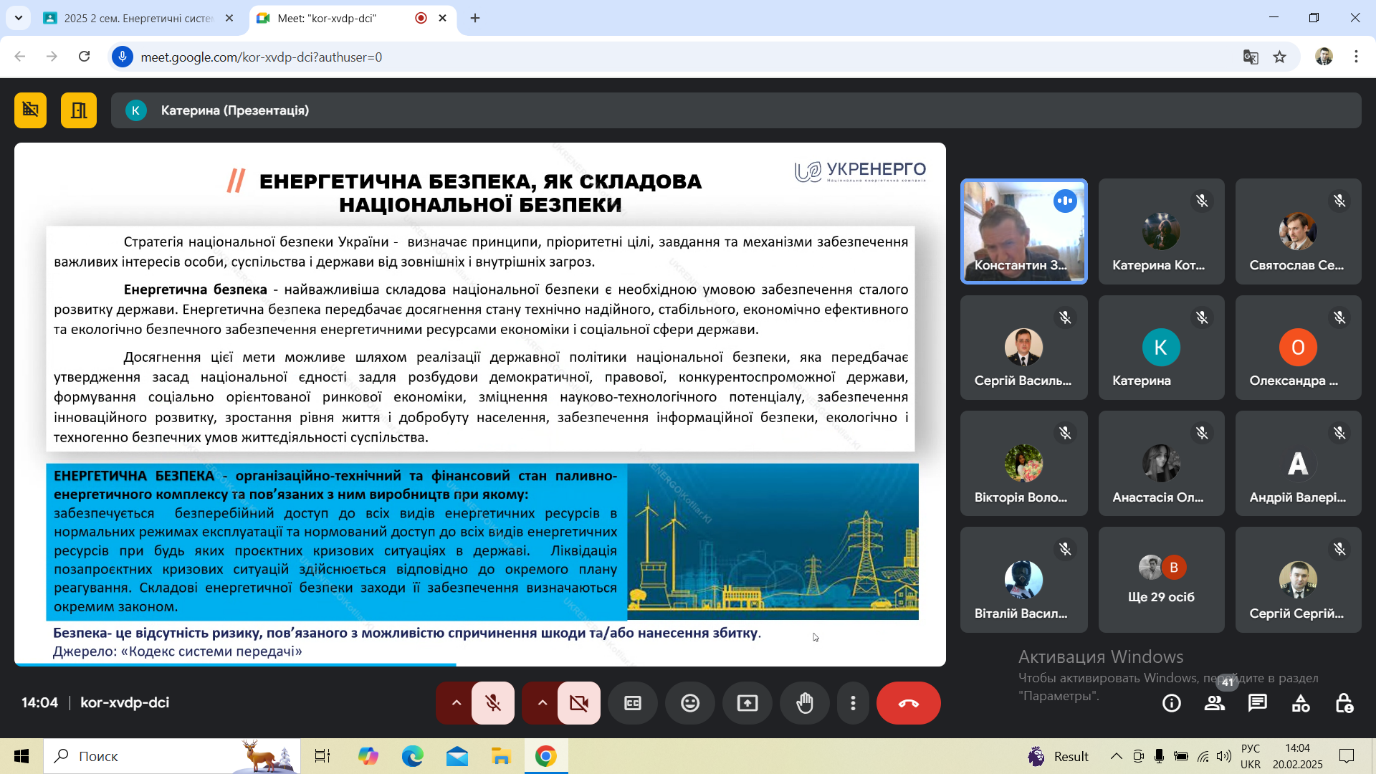Click the "Ще 29 осіб" participants tile
Screen dimensions: 1376x774
pos(1161,580)
